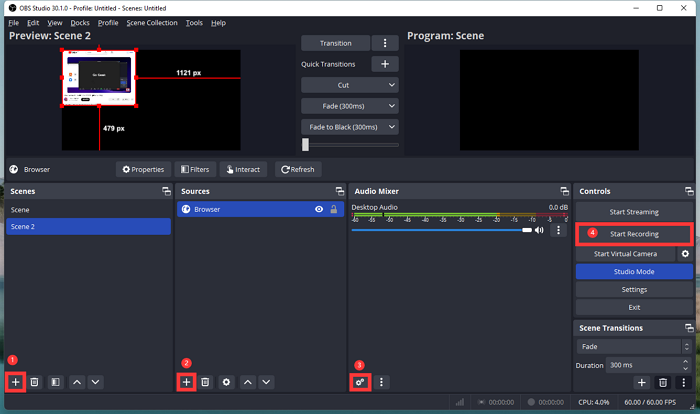Move scene down arrow in Scenes panel
Image resolution: width=700 pixels, height=414 pixels.
96,382
